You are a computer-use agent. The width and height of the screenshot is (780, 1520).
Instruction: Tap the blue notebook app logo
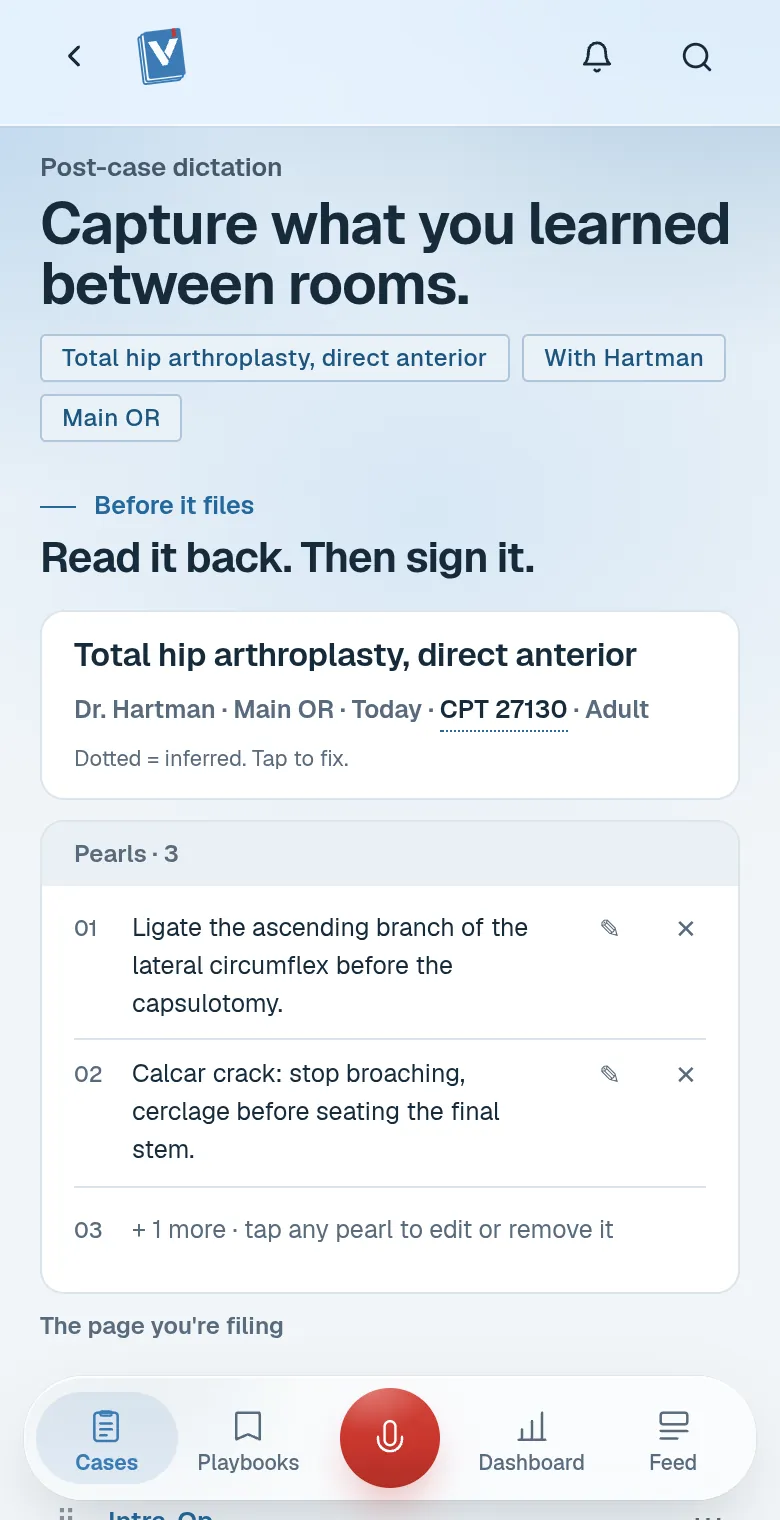point(162,56)
